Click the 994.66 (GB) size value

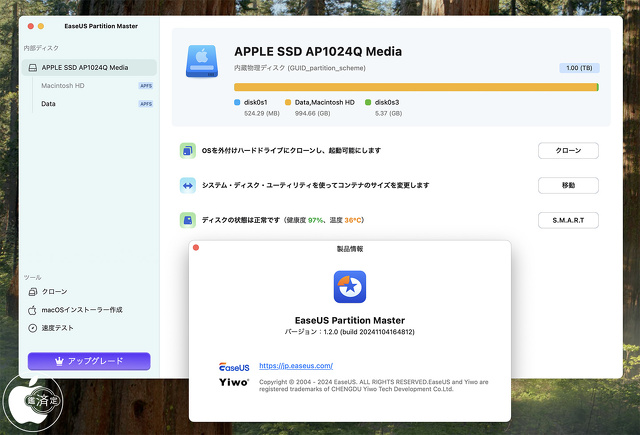coord(313,113)
